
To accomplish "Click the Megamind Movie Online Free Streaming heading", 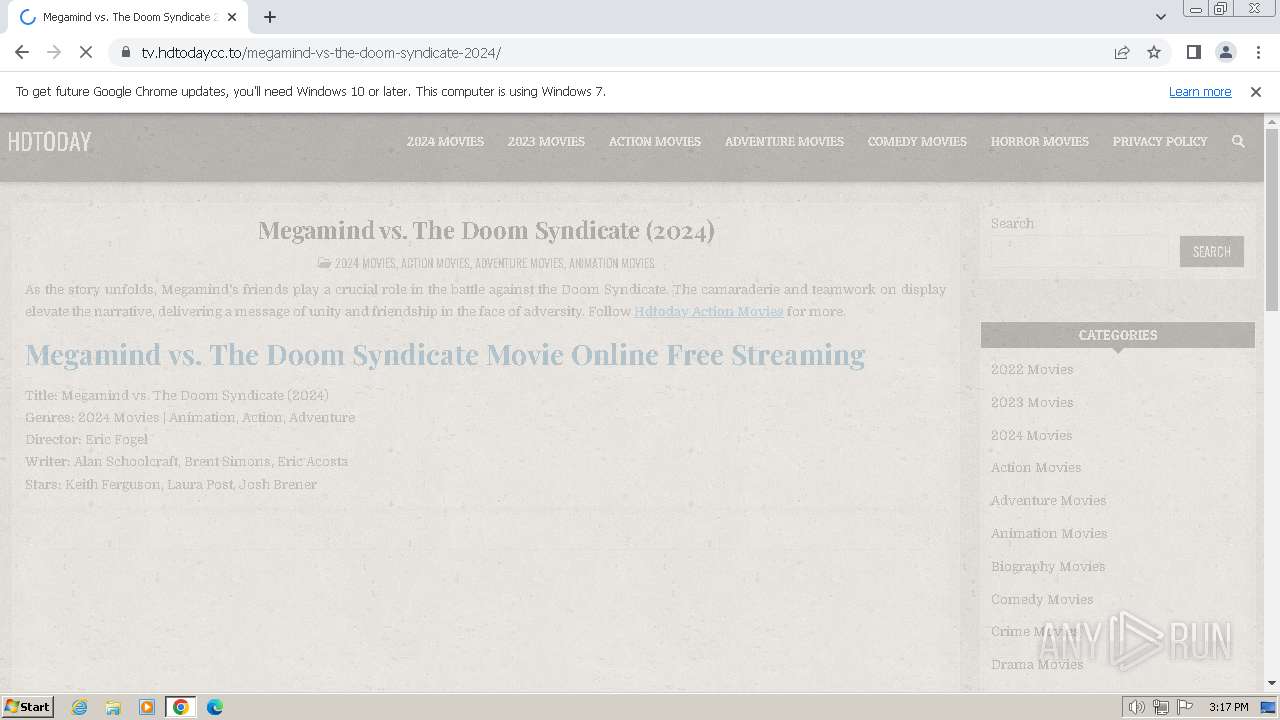I will pyautogui.click(x=445, y=355).
